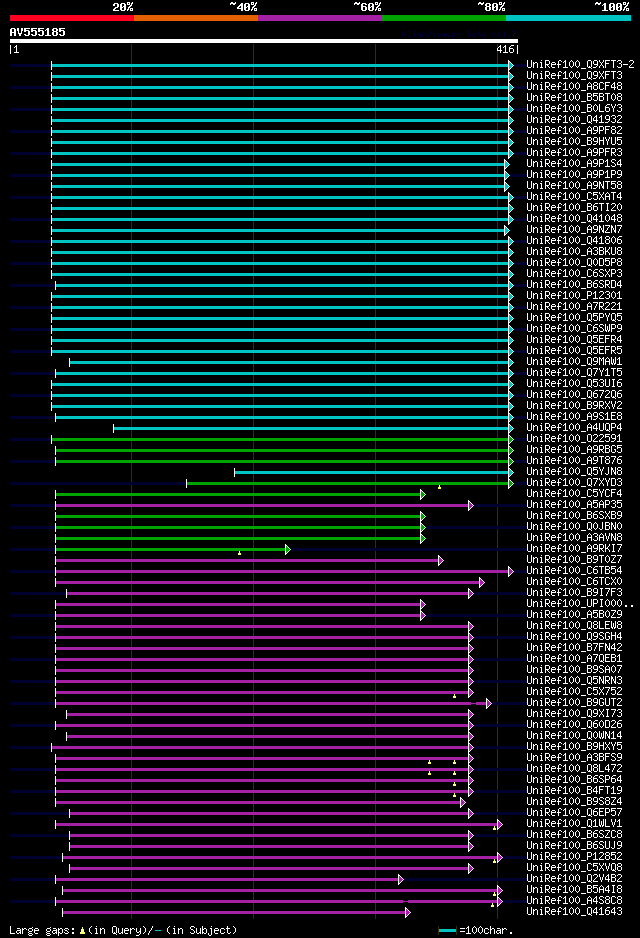Click the UniRef100_C5XAT4 label
This screenshot has width=640, height=938.
pyautogui.click(x=574, y=196)
